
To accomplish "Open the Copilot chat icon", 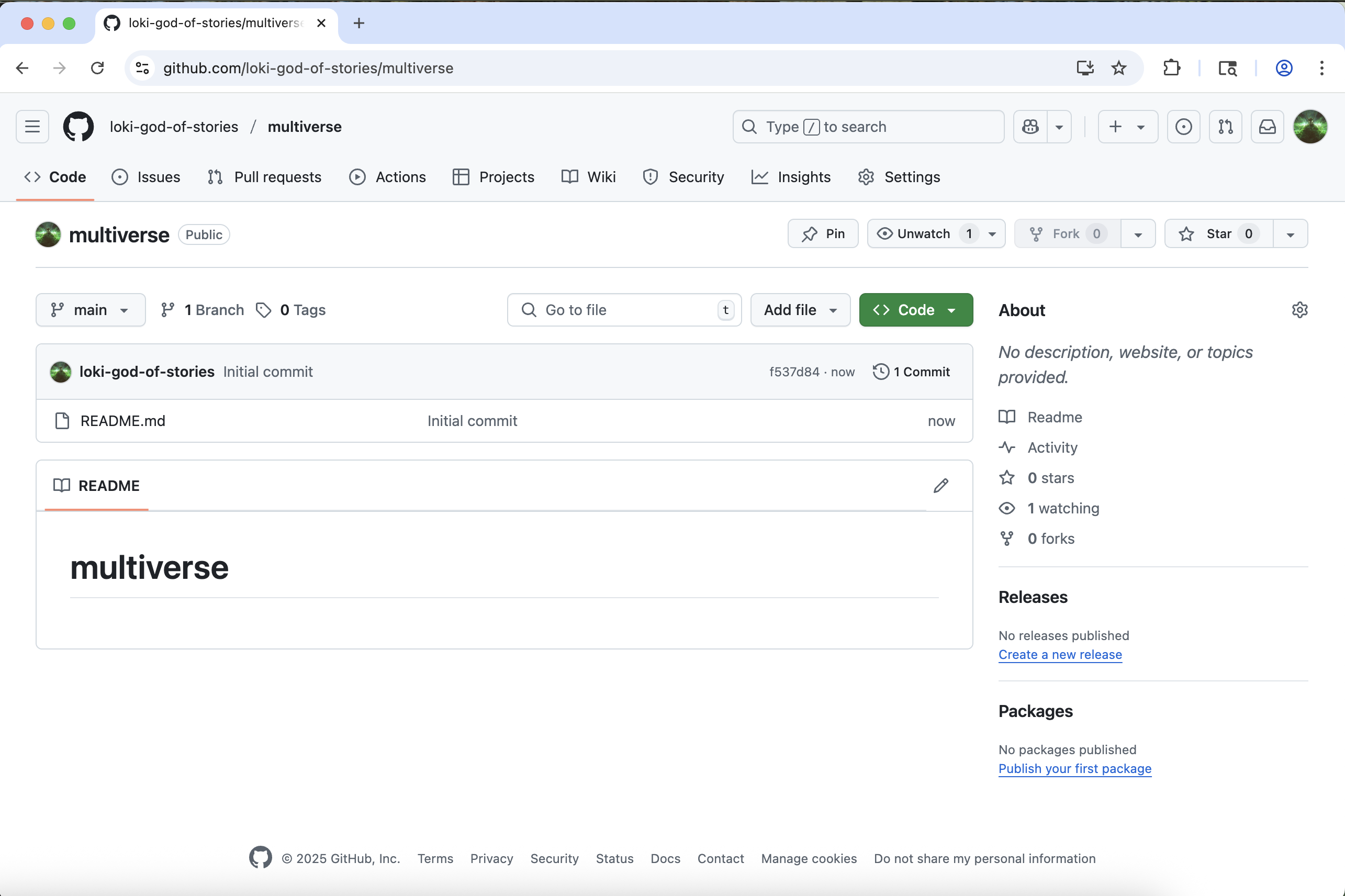I will tap(1030, 126).
